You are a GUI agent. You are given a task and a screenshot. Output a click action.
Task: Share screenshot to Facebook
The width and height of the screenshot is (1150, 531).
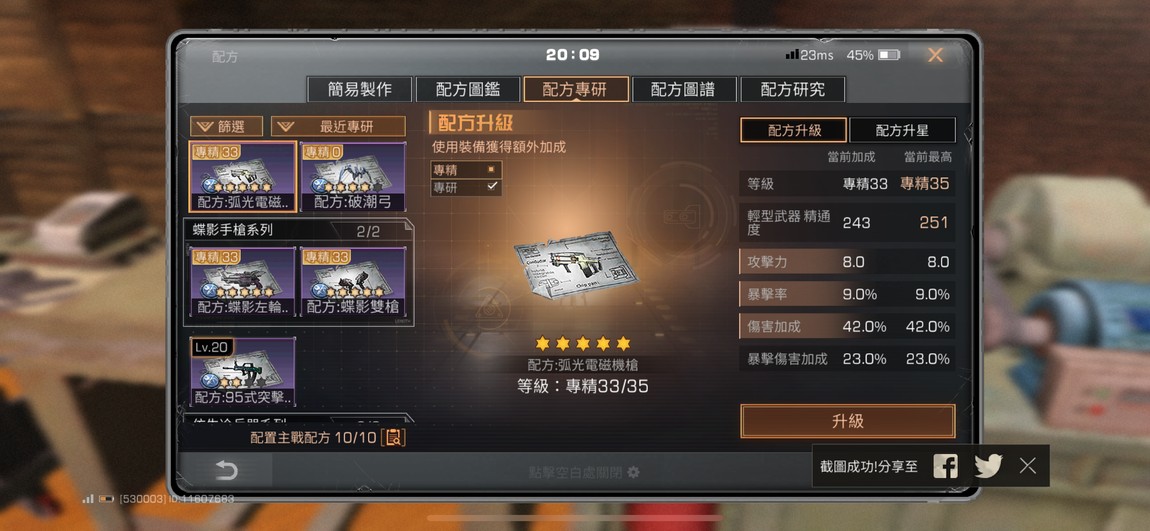tap(945, 466)
